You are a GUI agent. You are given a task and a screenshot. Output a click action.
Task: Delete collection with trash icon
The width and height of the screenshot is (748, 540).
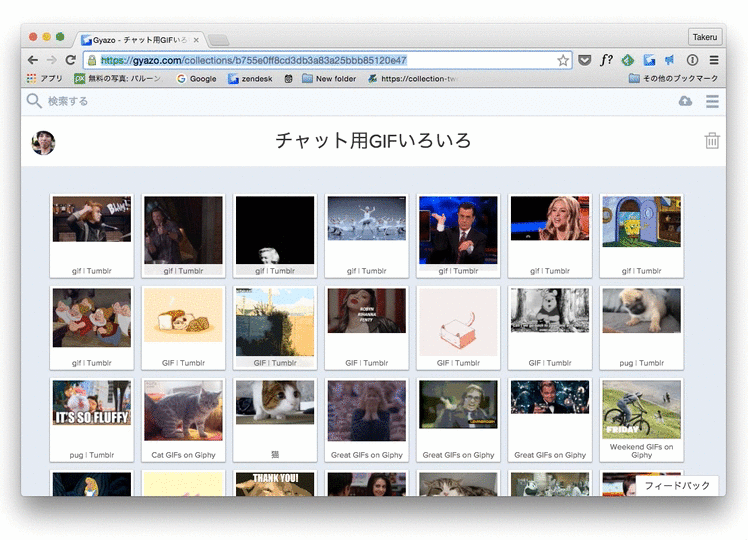(x=712, y=141)
